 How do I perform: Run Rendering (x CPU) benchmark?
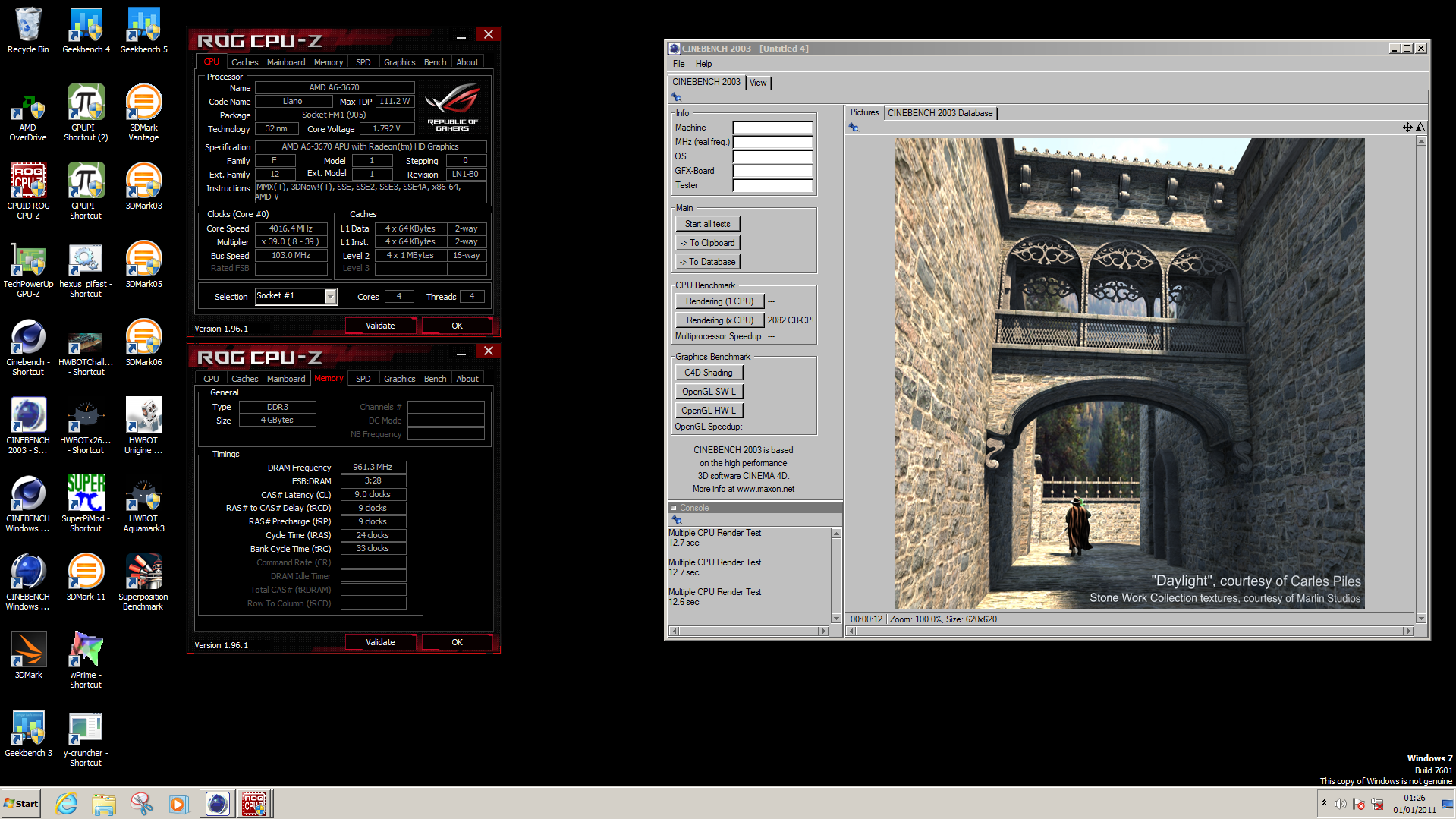point(719,320)
